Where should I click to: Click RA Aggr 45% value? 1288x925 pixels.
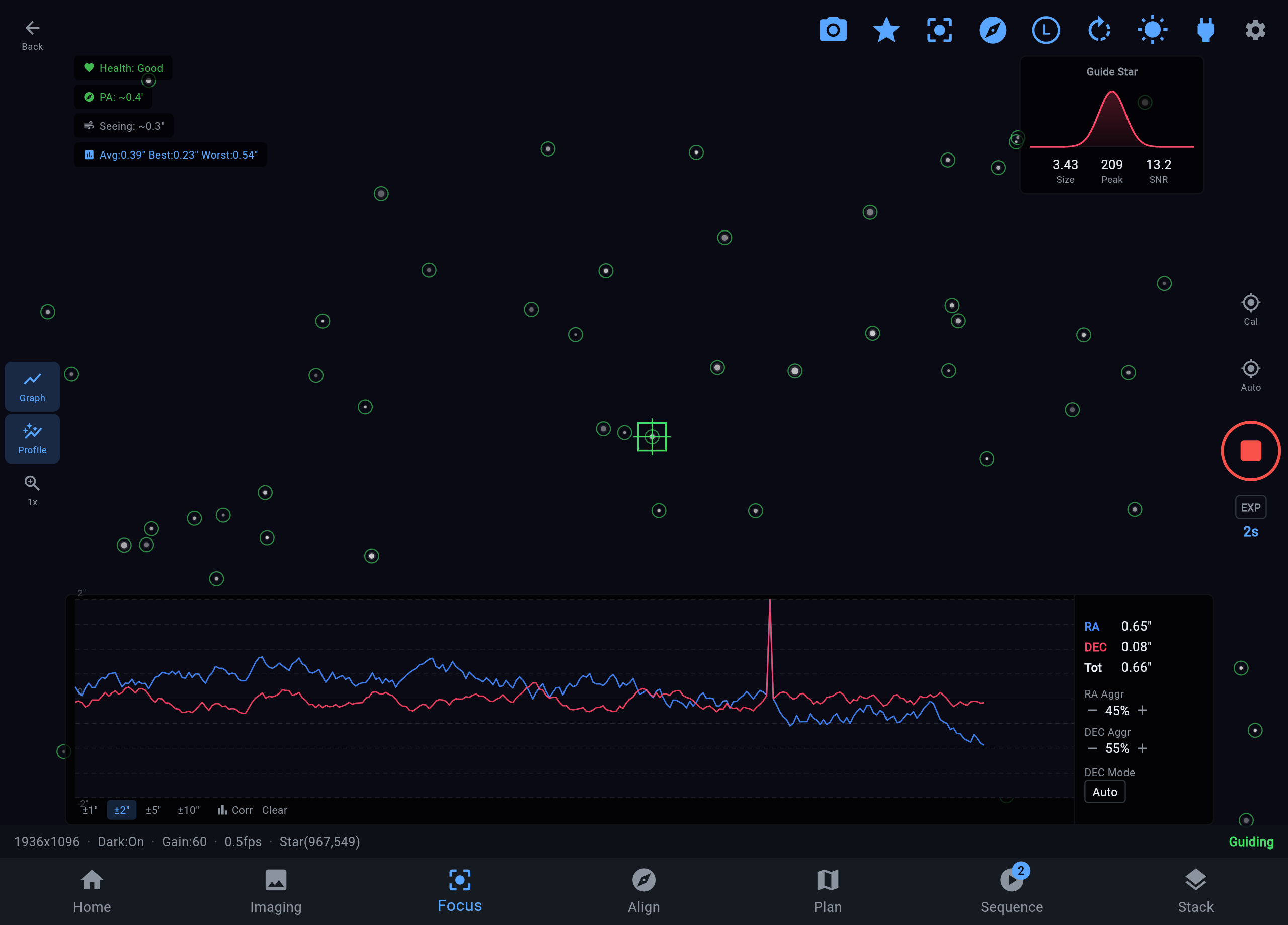[x=1117, y=710]
